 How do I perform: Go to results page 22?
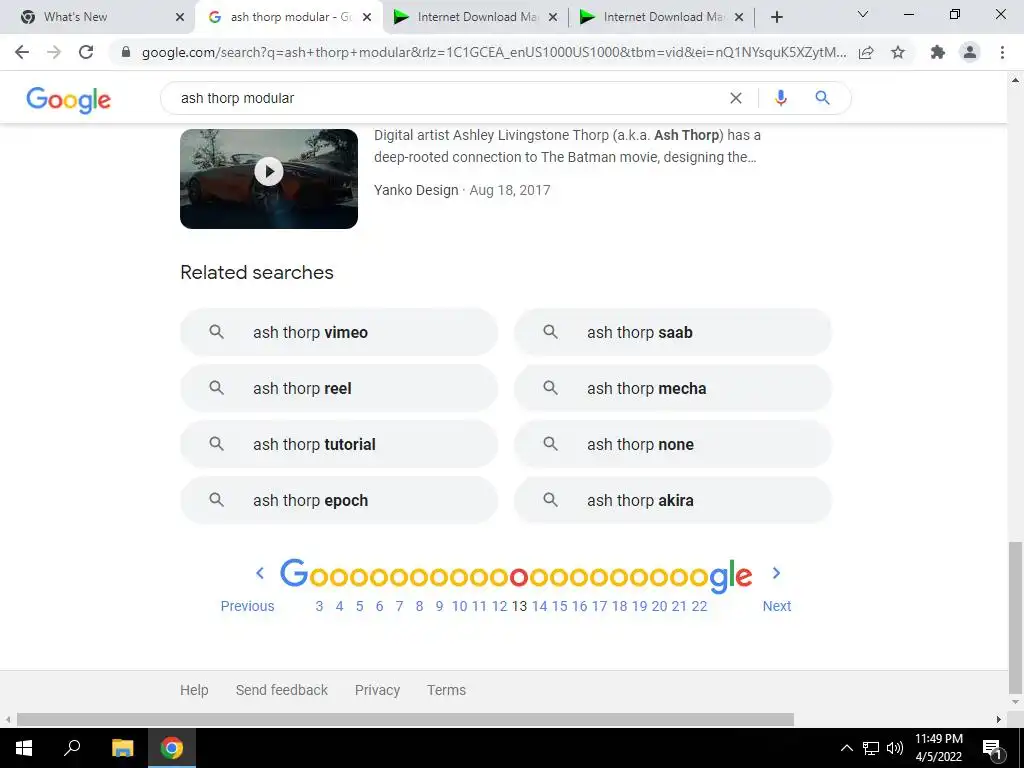[x=699, y=606]
